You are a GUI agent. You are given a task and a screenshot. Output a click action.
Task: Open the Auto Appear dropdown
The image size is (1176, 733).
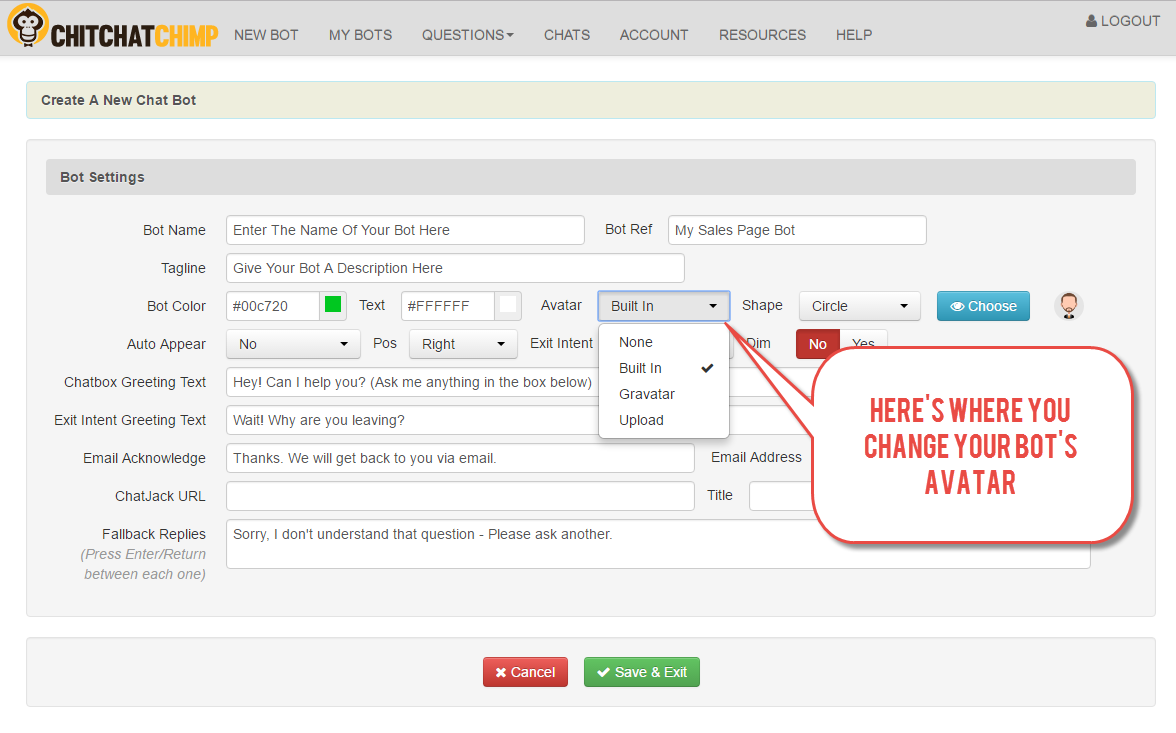click(x=293, y=344)
